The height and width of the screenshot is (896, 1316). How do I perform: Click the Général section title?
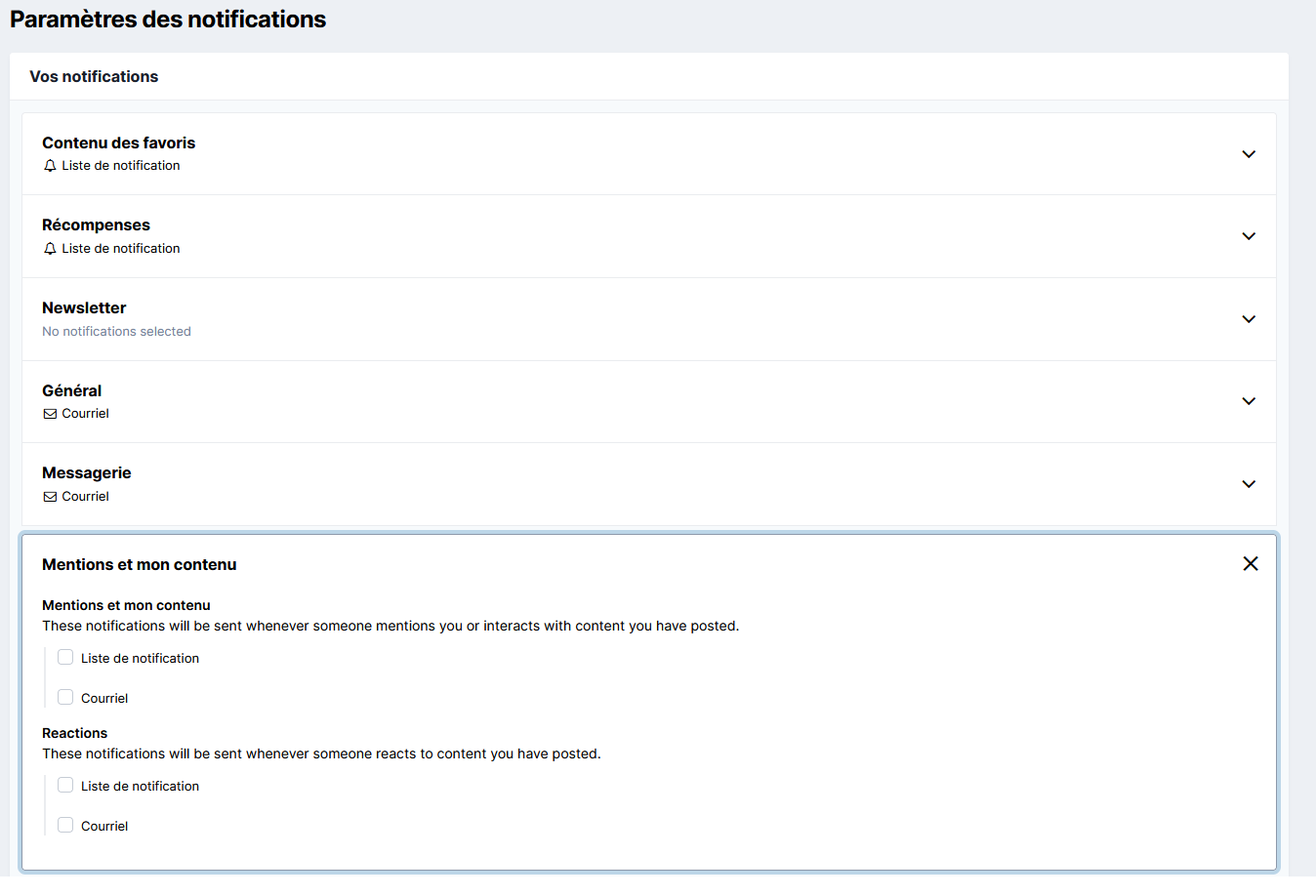[x=71, y=390]
